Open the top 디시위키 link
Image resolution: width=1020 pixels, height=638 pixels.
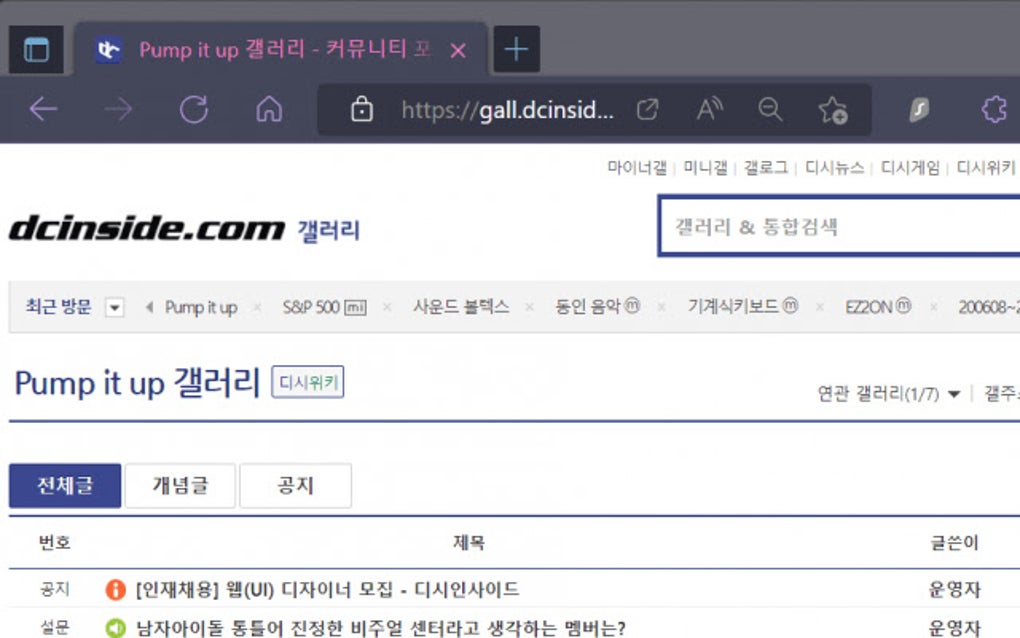[986, 168]
